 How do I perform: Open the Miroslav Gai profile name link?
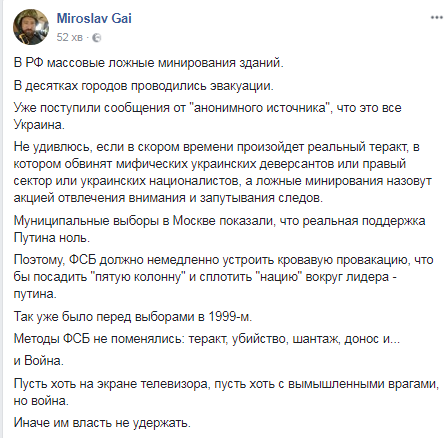tap(94, 18)
